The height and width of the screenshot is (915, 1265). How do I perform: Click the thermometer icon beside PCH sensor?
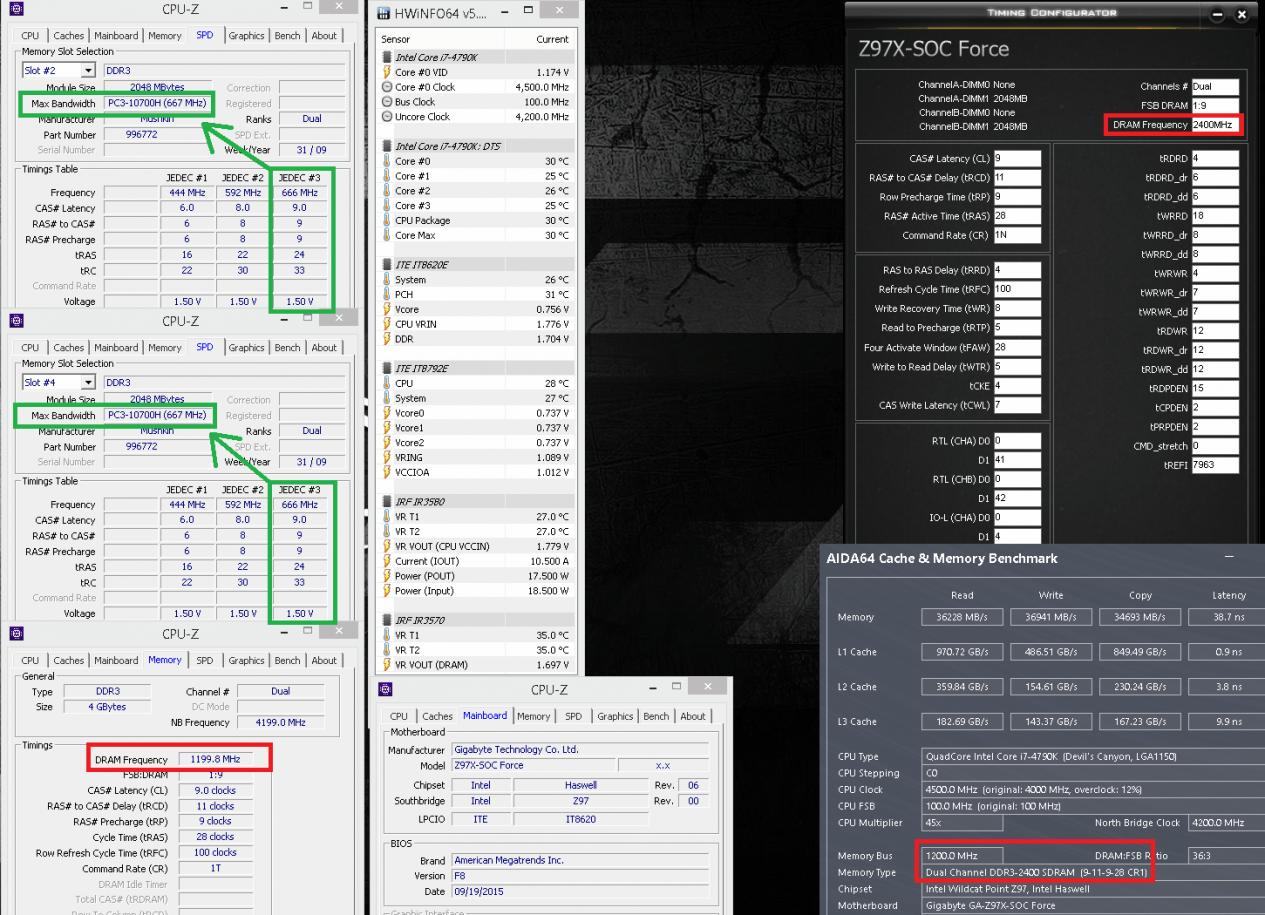387,294
